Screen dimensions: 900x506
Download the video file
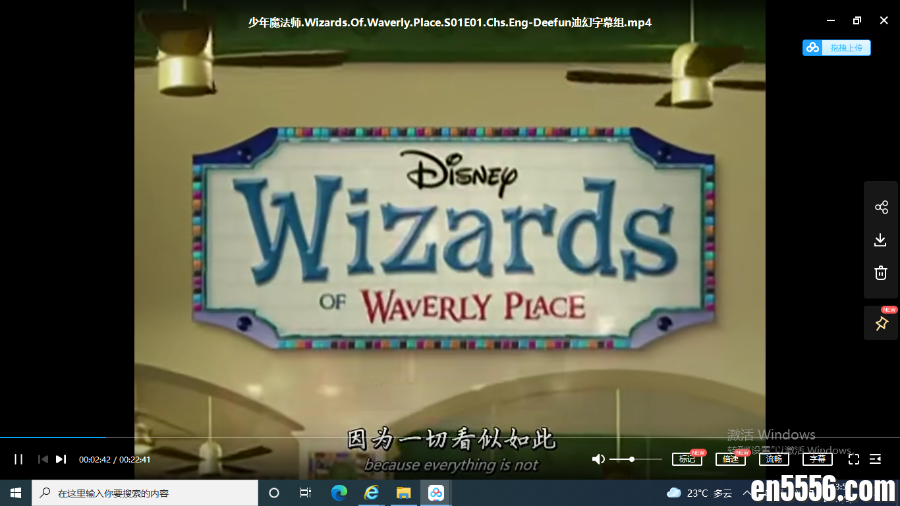pyautogui.click(x=880, y=240)
